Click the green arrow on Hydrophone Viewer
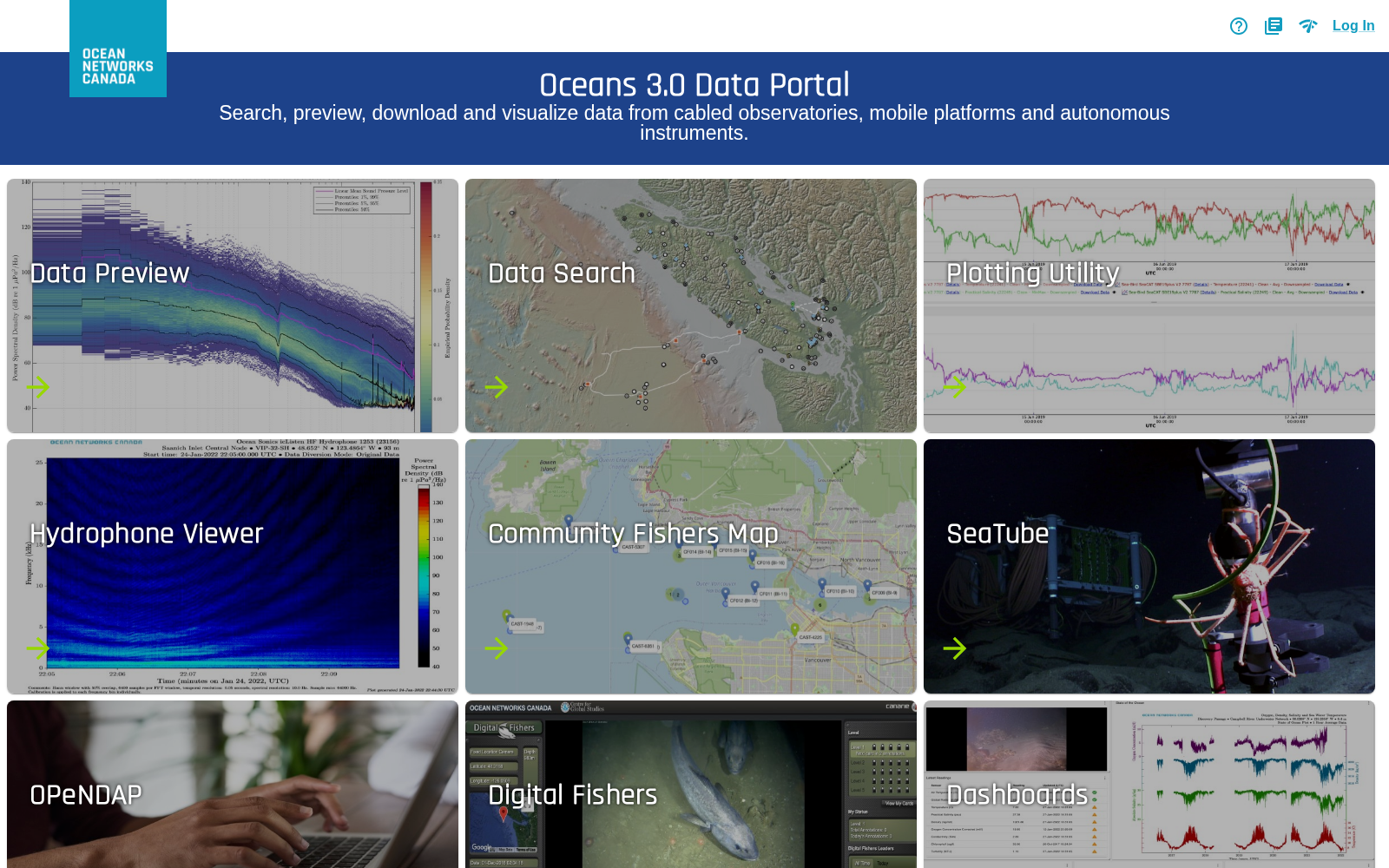Screen dimensions: 1389x868 (x=38, y=648)
